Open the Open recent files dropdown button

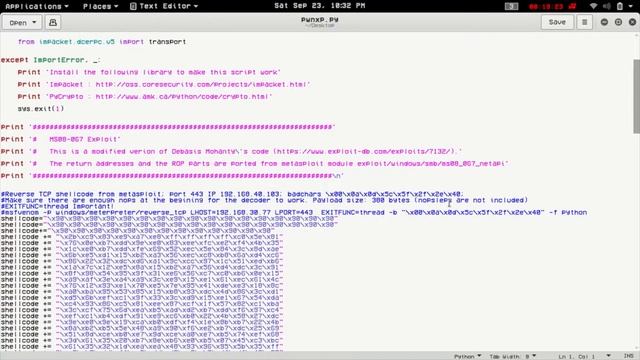pyautogui.click(x=22, y=22)
